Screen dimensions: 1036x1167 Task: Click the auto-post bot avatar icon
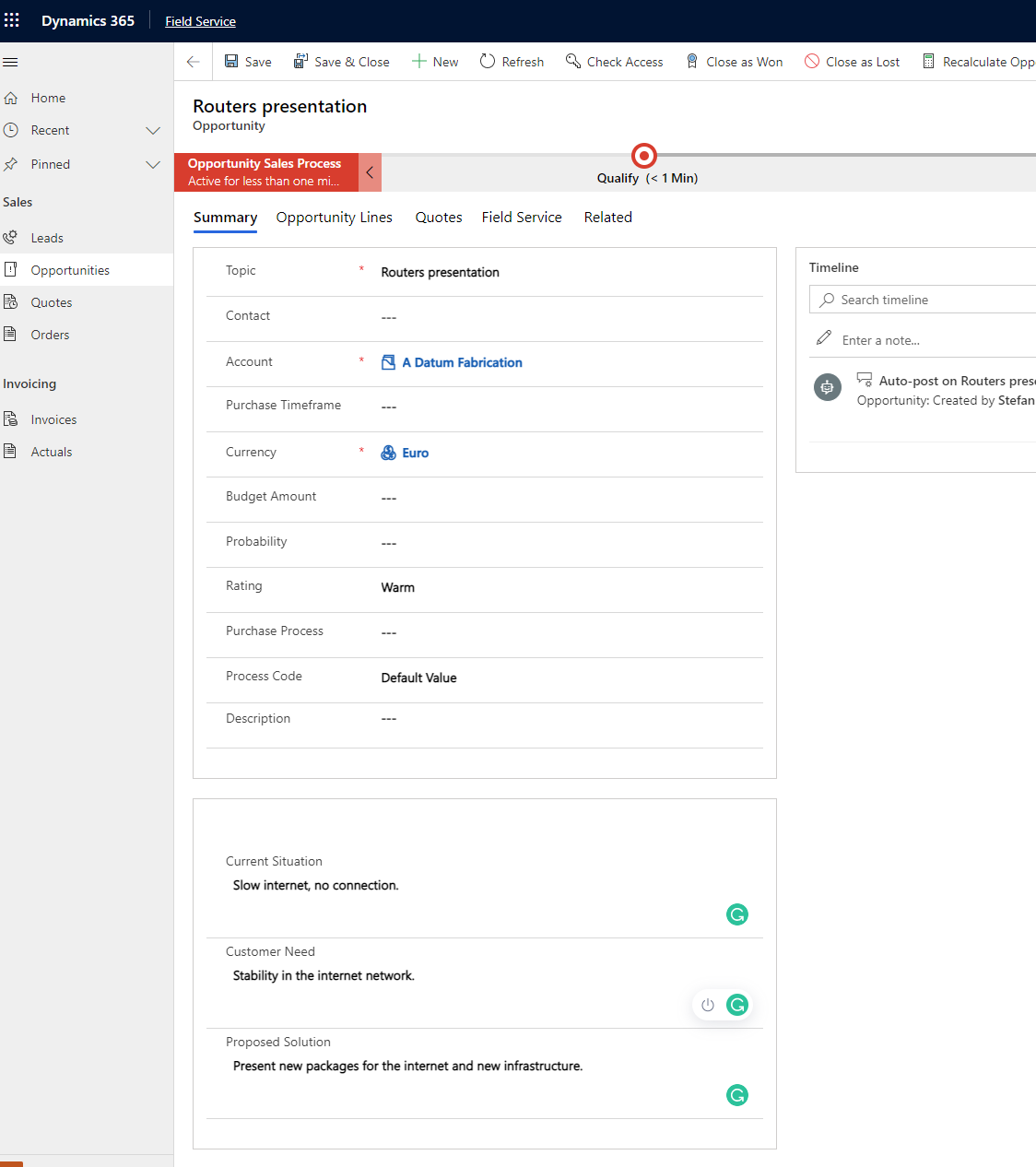click(828, 387)
